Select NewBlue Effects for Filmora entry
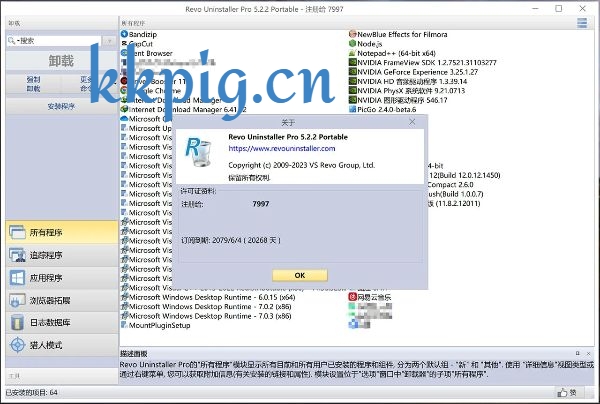This screenshot has height=404, width=600. 398,34
